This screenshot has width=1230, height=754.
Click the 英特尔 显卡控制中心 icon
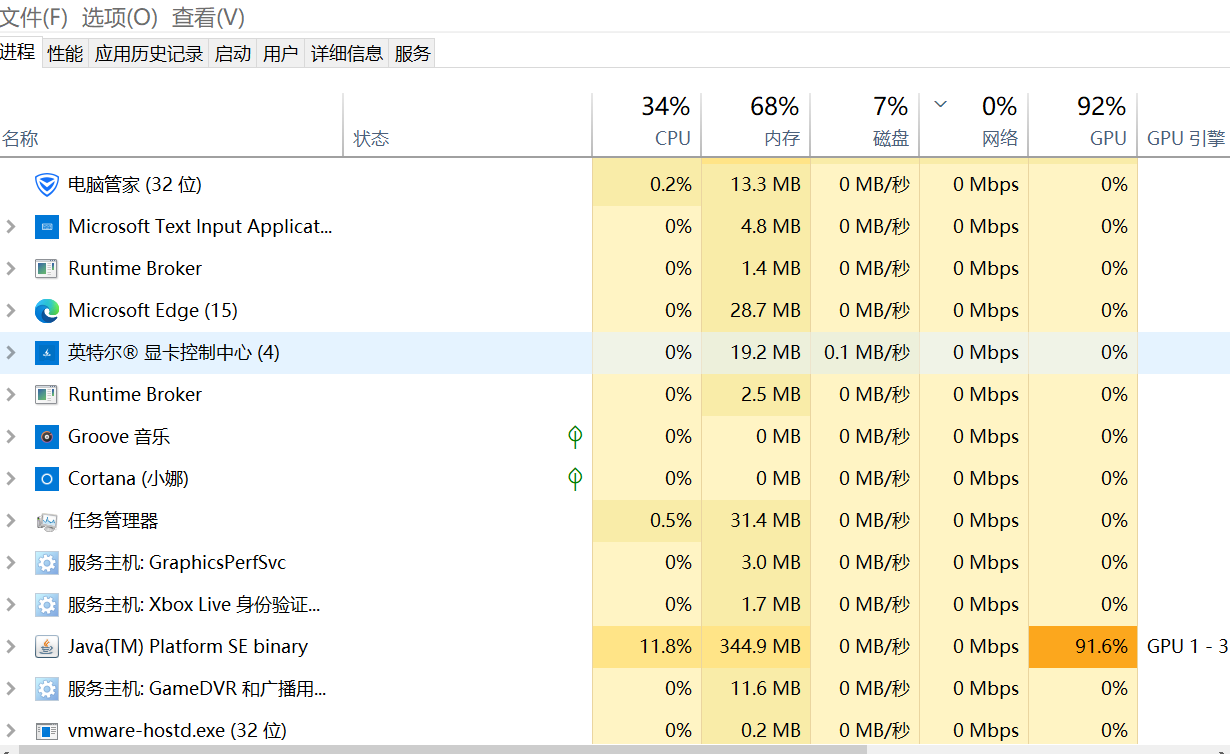47,353
